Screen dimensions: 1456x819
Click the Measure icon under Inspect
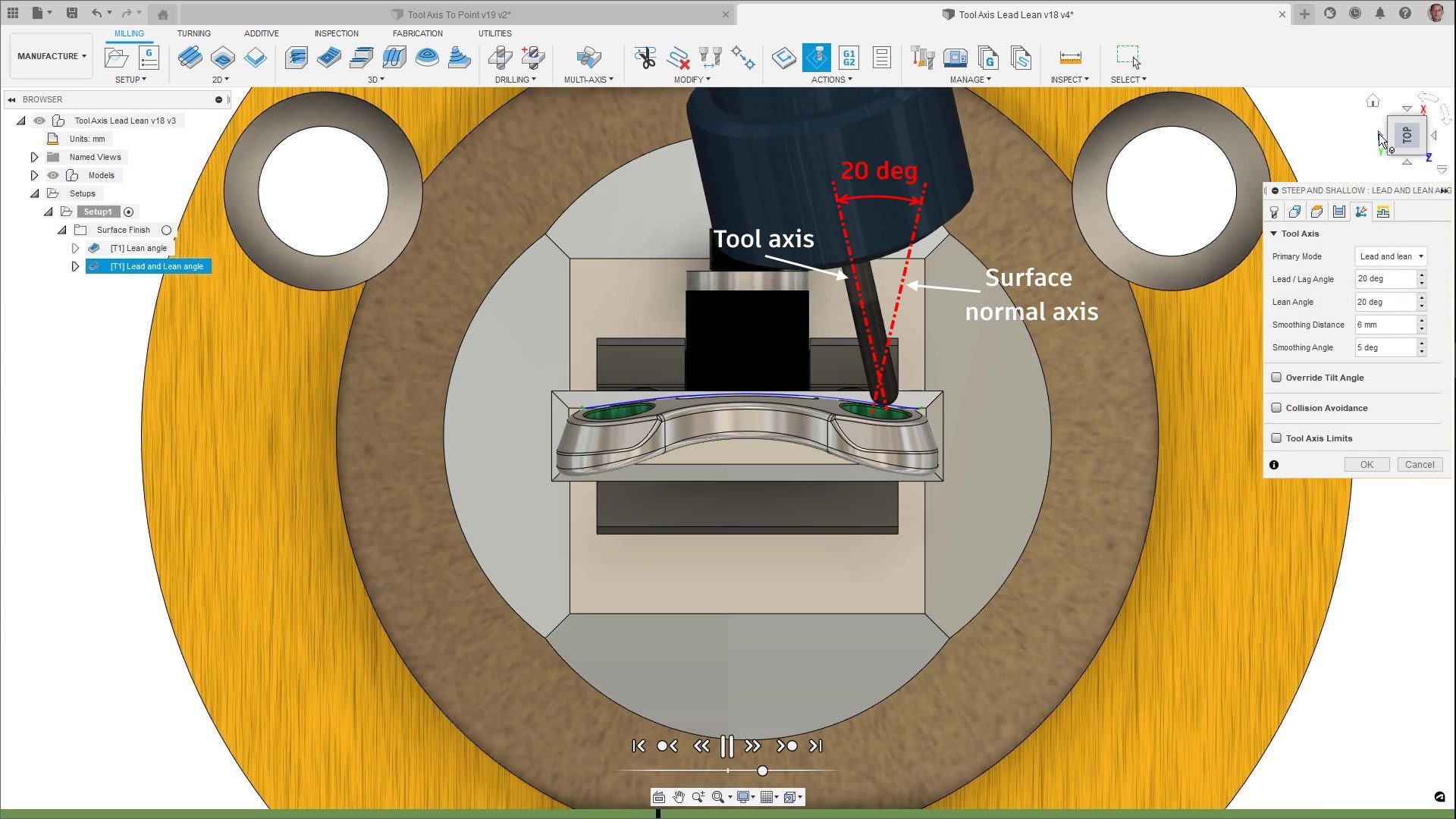1070,58
